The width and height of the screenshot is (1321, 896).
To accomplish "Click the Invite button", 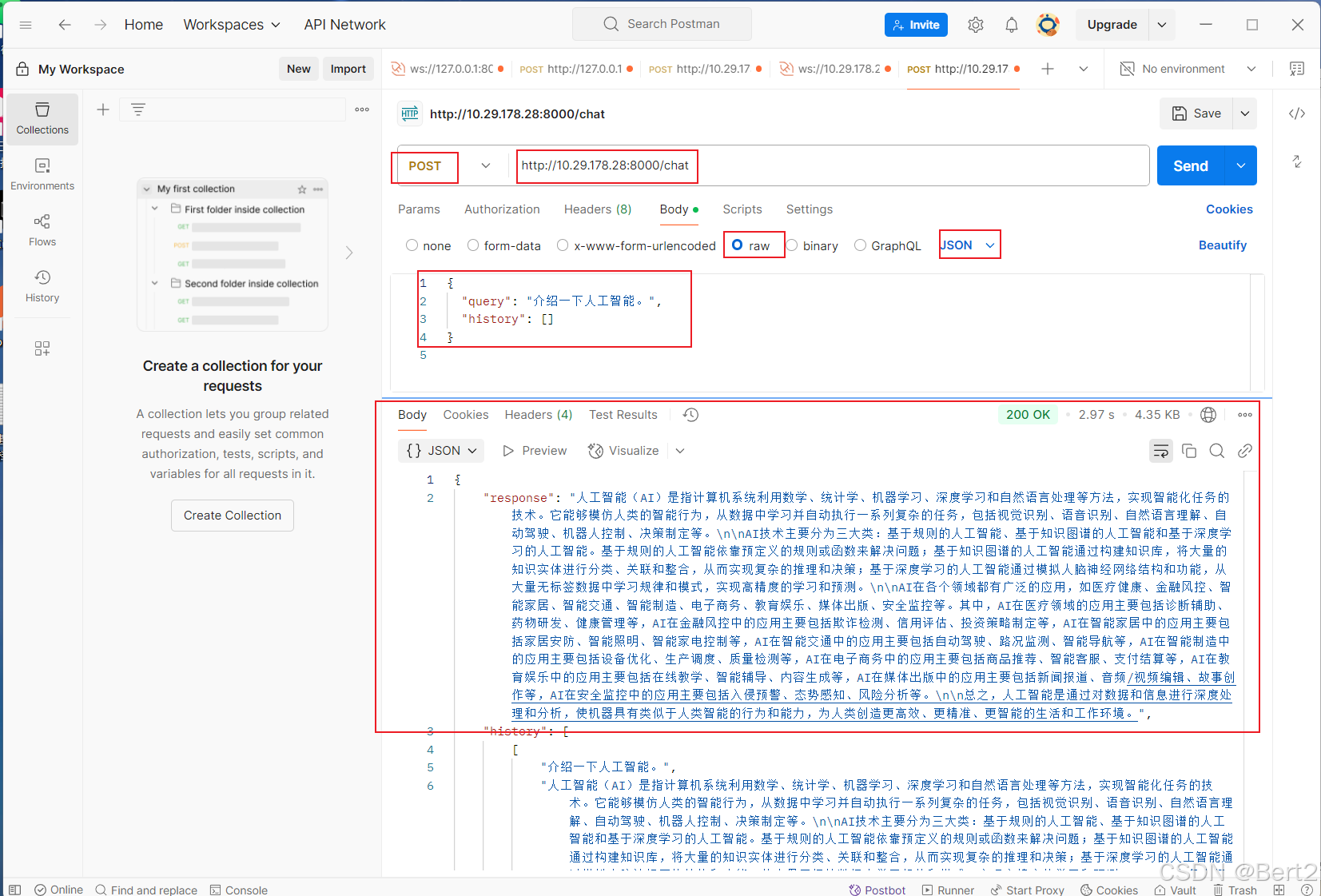I will point(916,25).
